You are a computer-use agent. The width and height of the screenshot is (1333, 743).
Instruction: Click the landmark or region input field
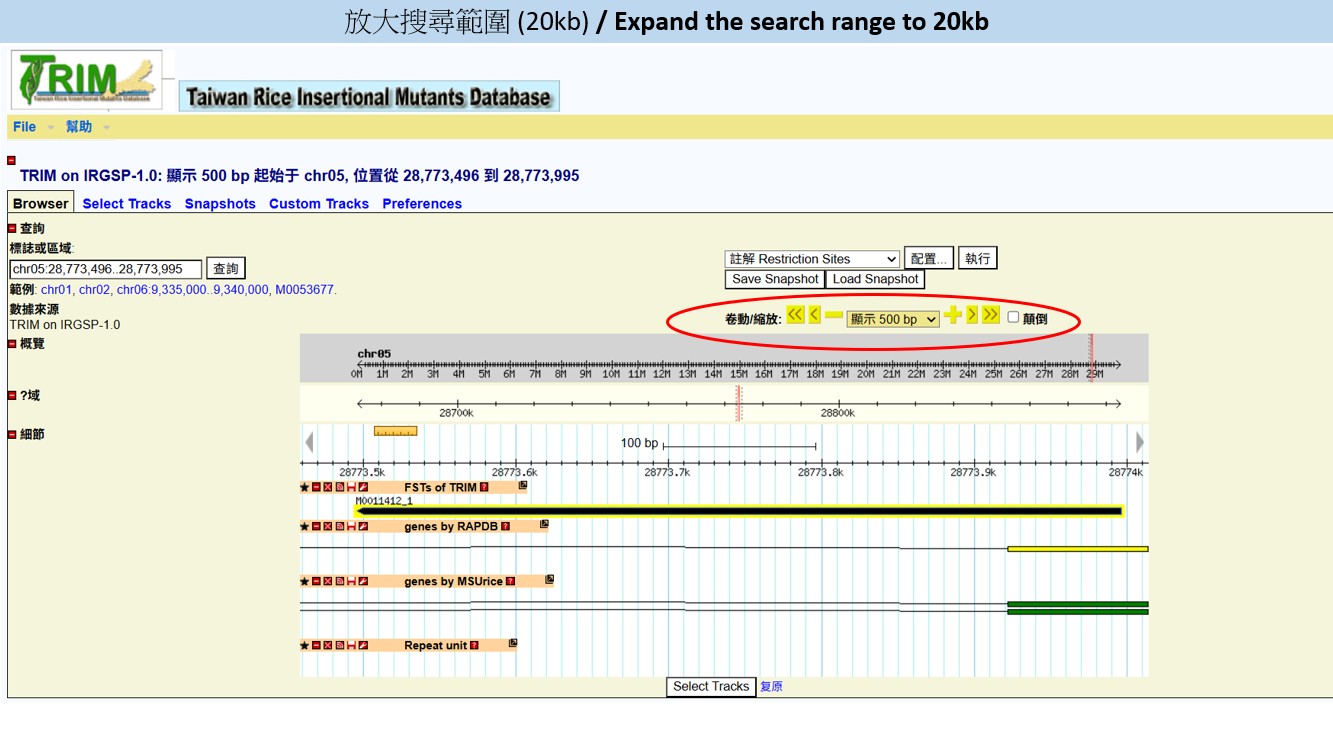[106, 269]
